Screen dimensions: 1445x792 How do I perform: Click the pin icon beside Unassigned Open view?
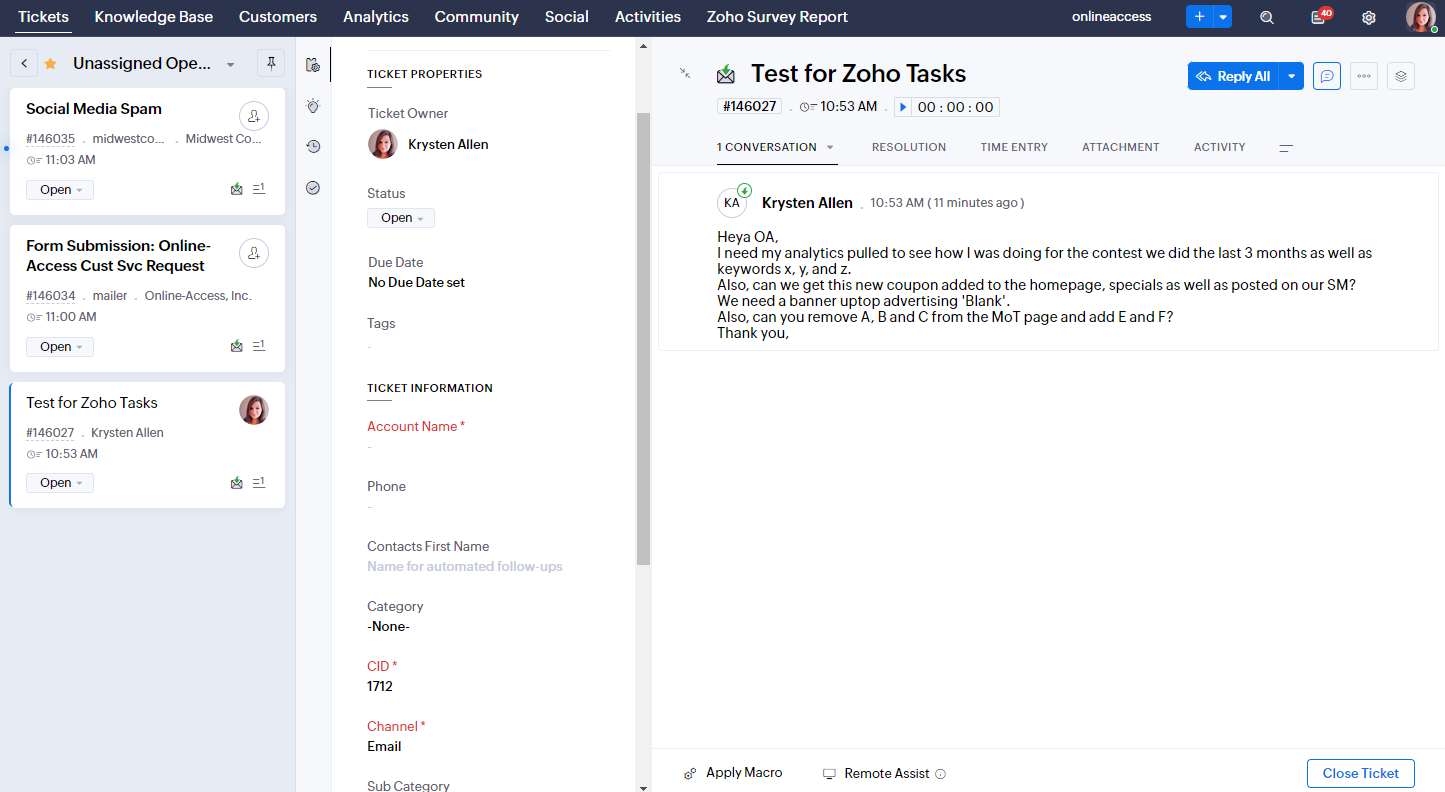pyautogui.click(x=270, y=63)
